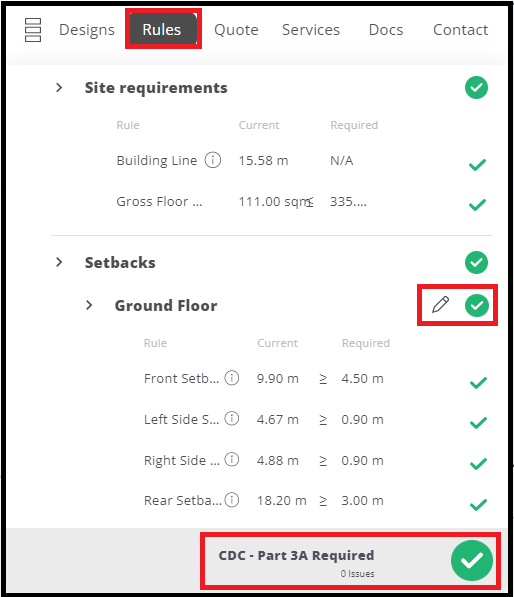Click the info icon beside Left Side Setback
The width and height of the screenshot is (514, 597).
[231, 418]
